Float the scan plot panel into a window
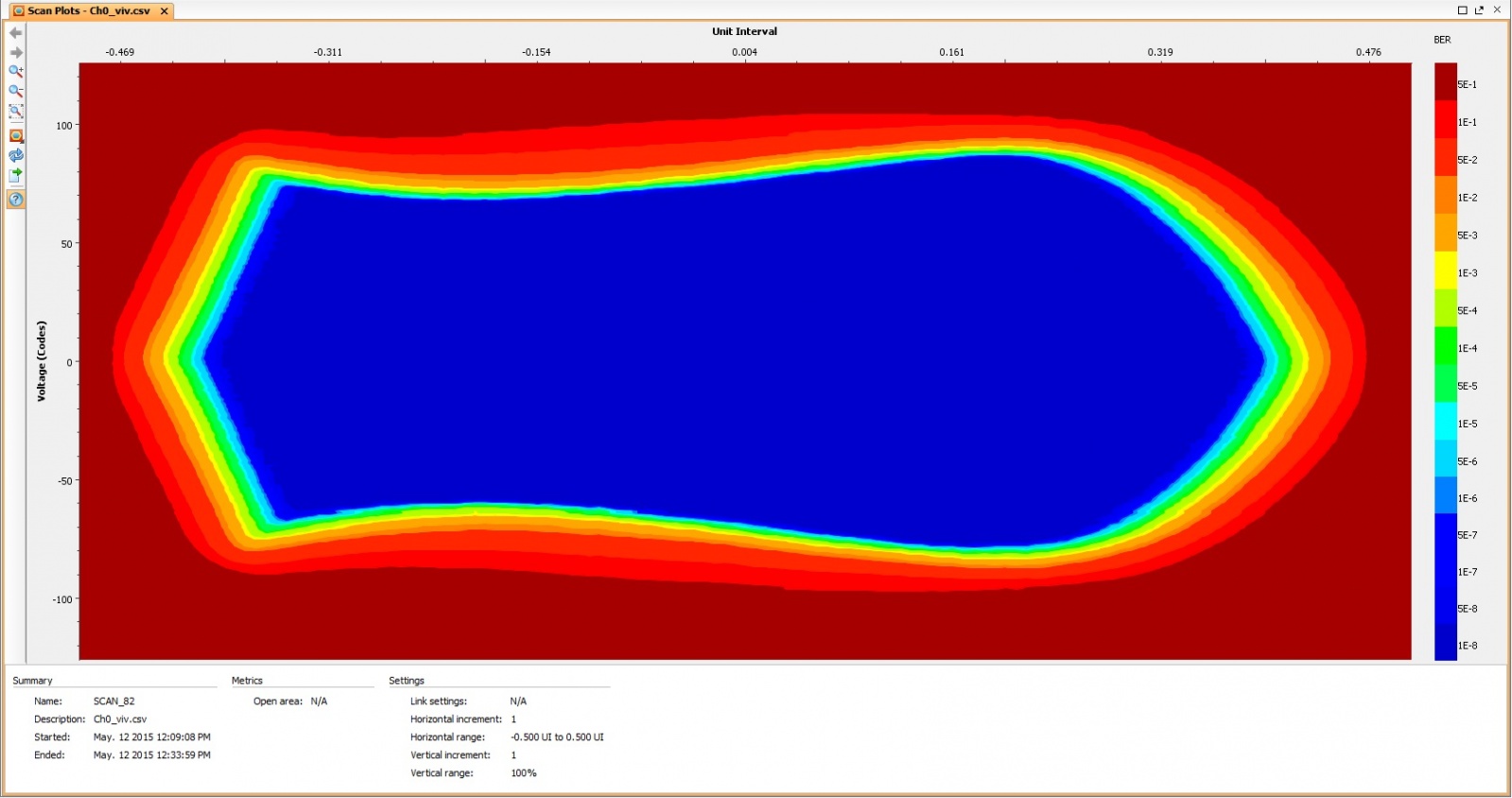The image size is (1512, 798). (1479, 10)
